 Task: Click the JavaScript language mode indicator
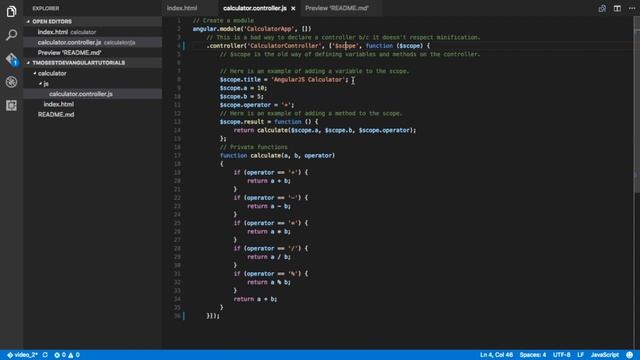coord(604,355)
